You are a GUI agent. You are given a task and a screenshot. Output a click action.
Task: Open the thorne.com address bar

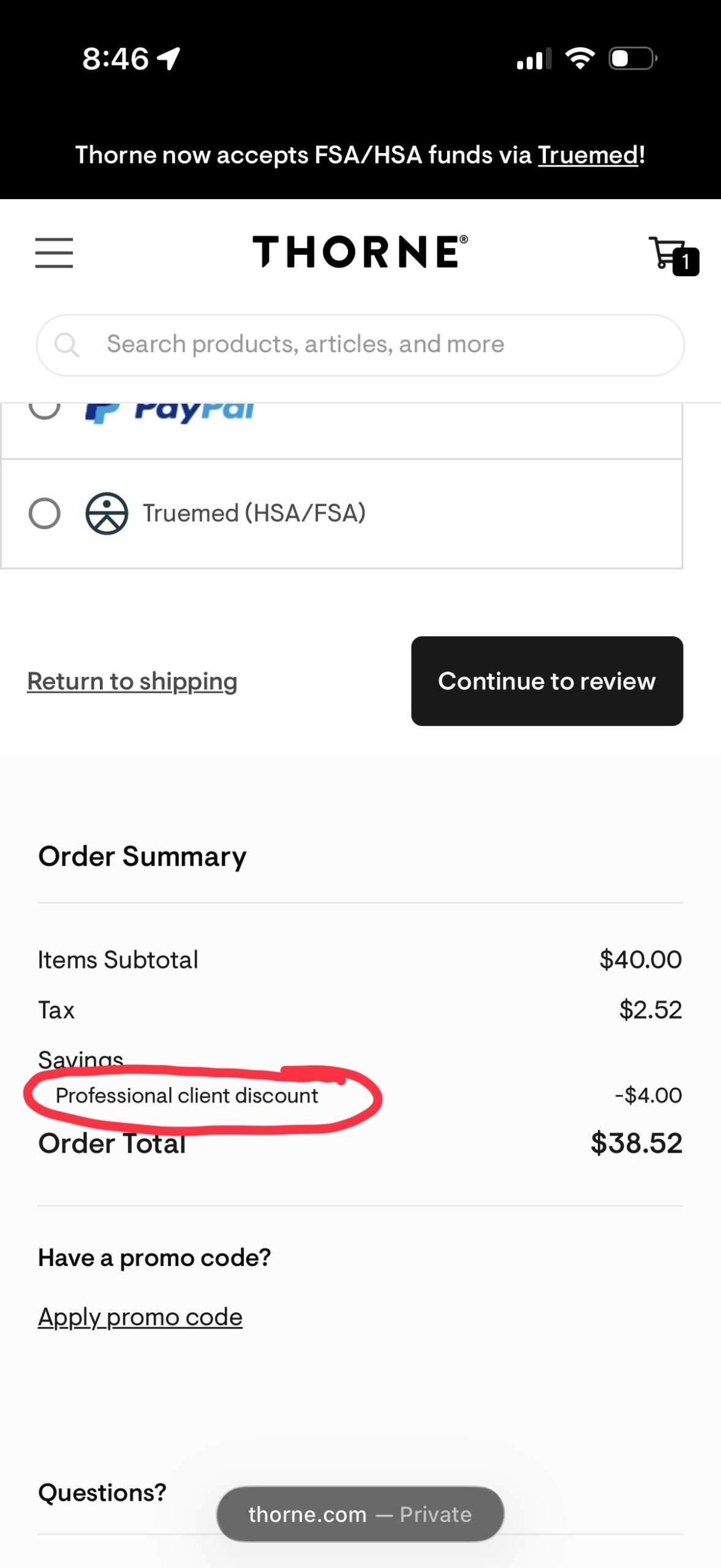(x=359, y=1514)
